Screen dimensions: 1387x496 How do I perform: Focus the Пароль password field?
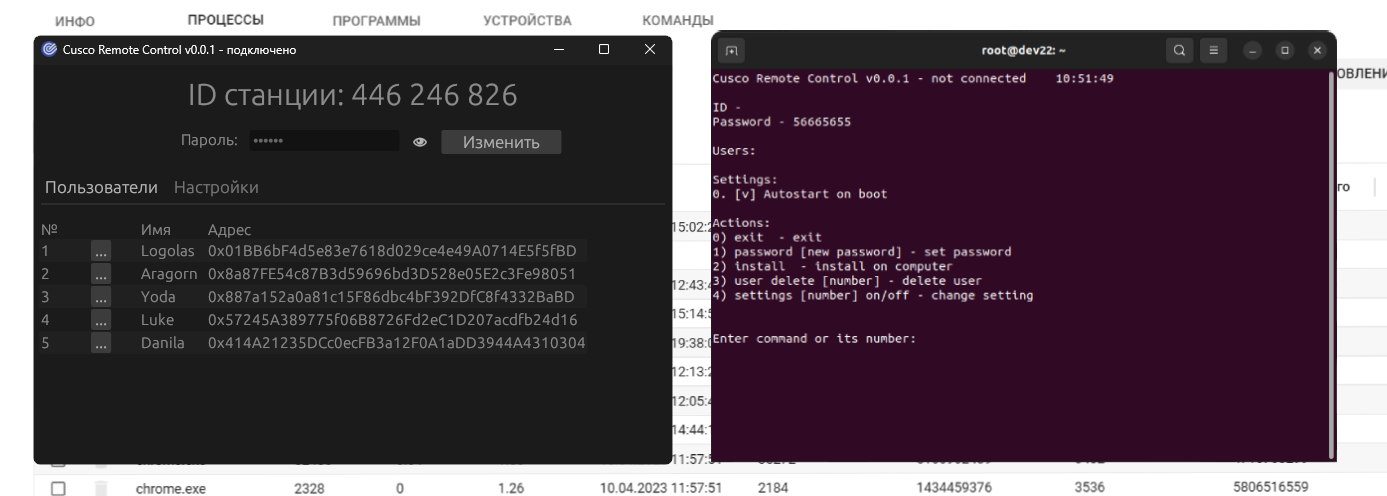pyautogui.click(x=322, y=142)
